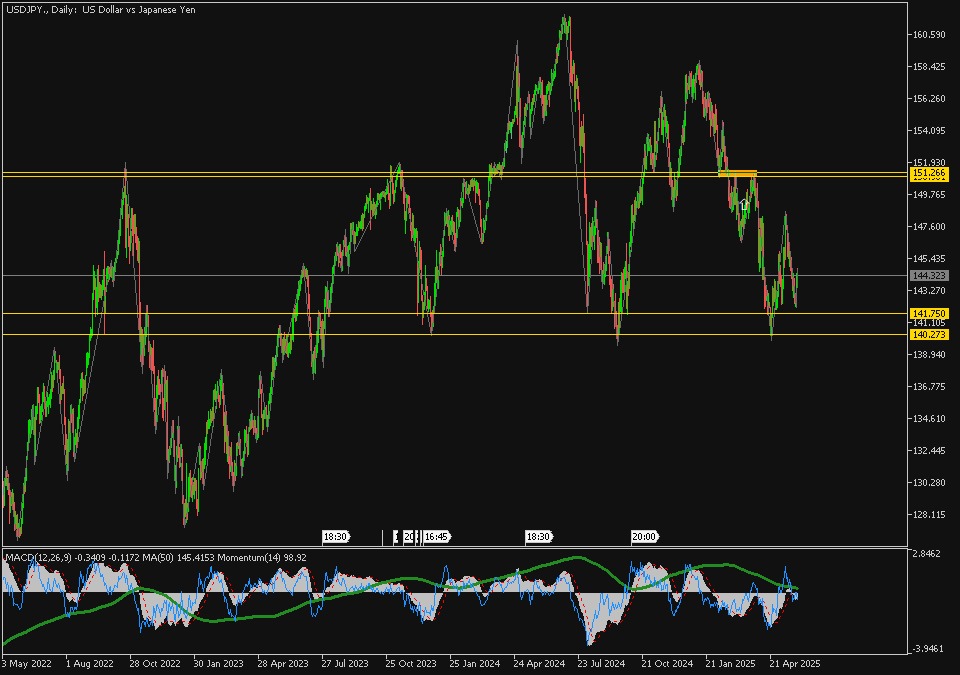Viewport: 960px width, 675px height.
Task: Click the MA(50) 145.4153 indicator value
Action: (178, 557)
